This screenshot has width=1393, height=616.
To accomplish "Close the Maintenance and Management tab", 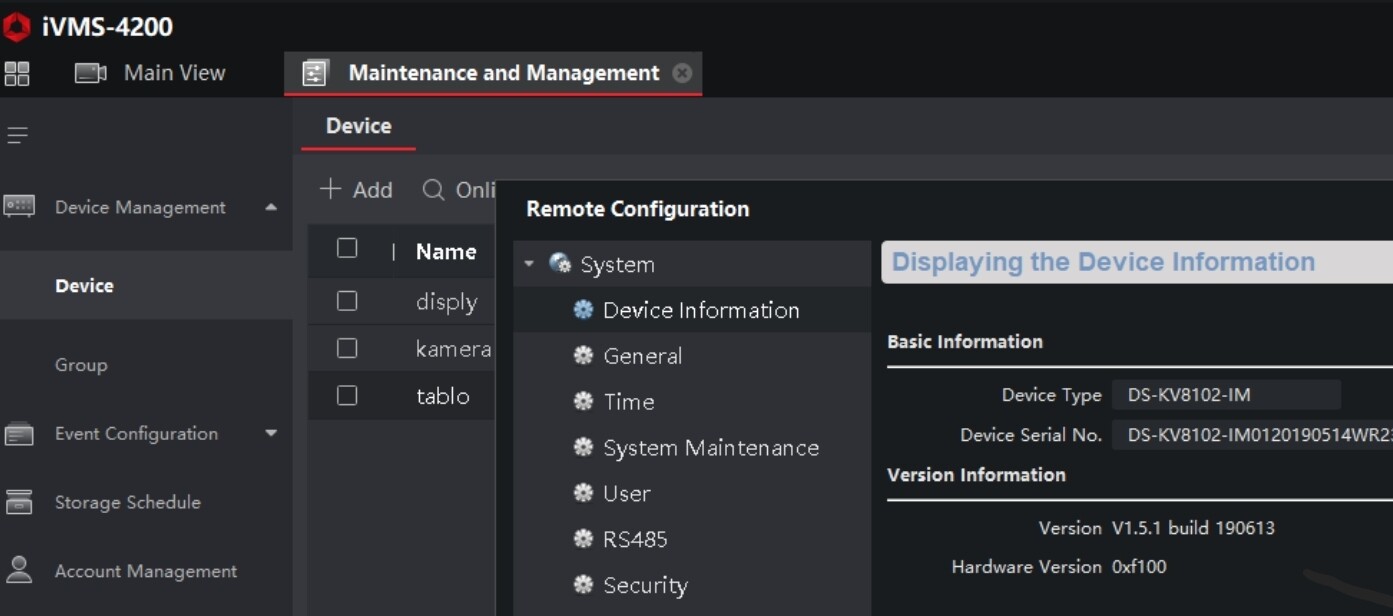I will (x=682, y=73).
